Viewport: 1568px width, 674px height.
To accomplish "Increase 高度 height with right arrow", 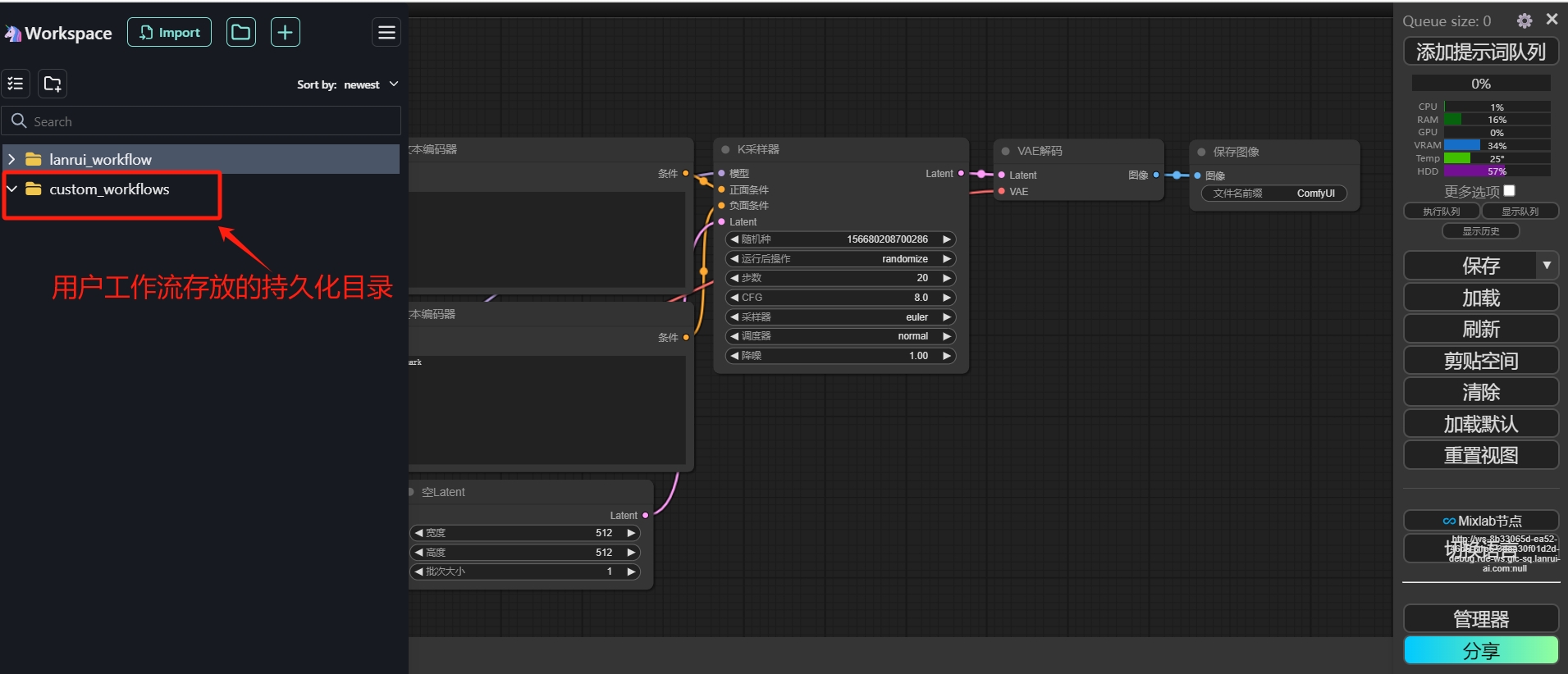I will pos(631,553).
